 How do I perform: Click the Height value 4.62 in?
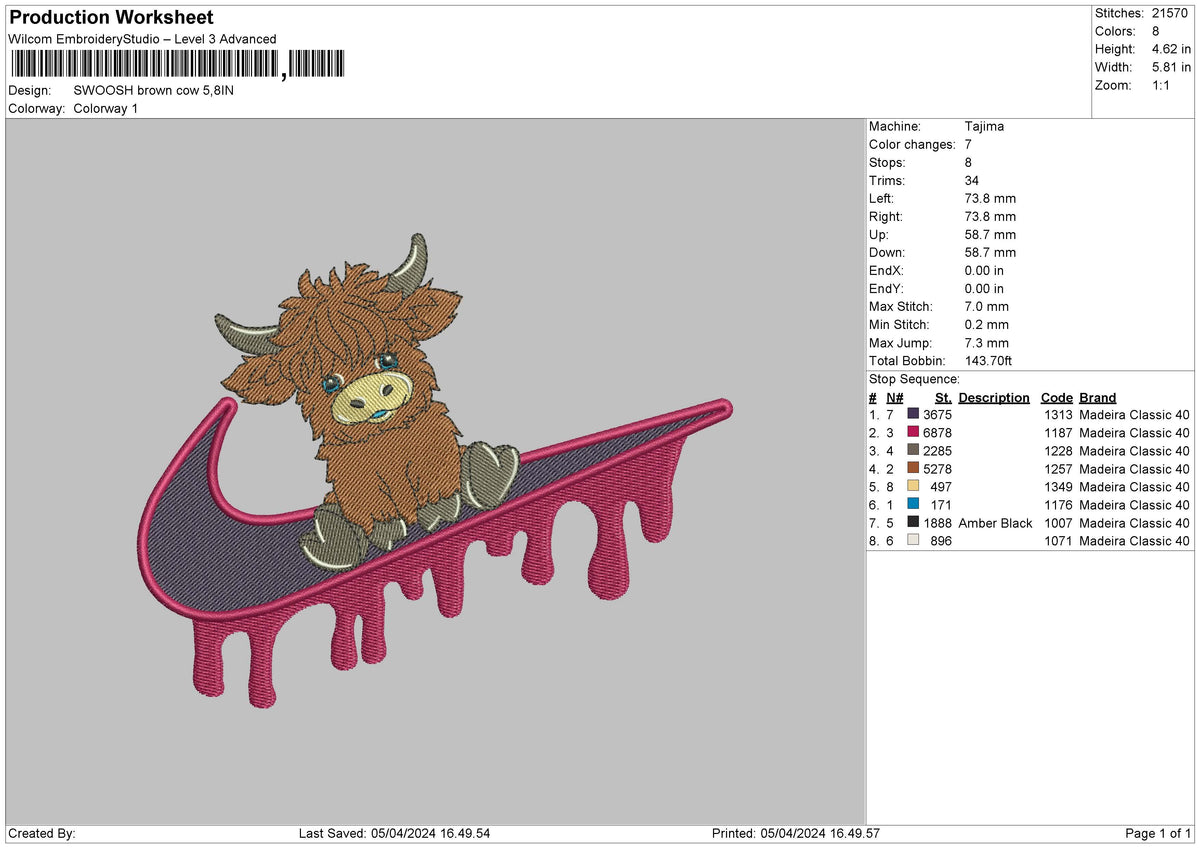pyautogui.click(x=1172, y=49)
